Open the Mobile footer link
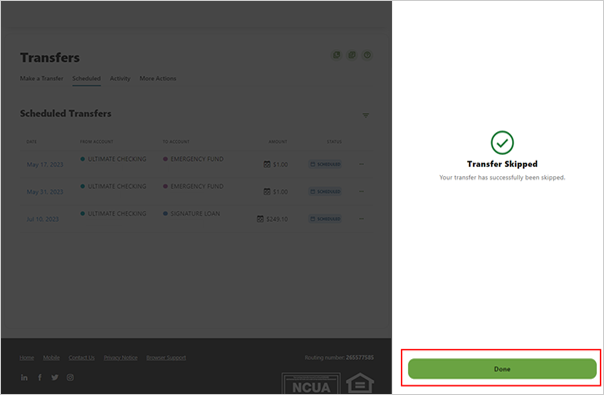 [51, 358]
